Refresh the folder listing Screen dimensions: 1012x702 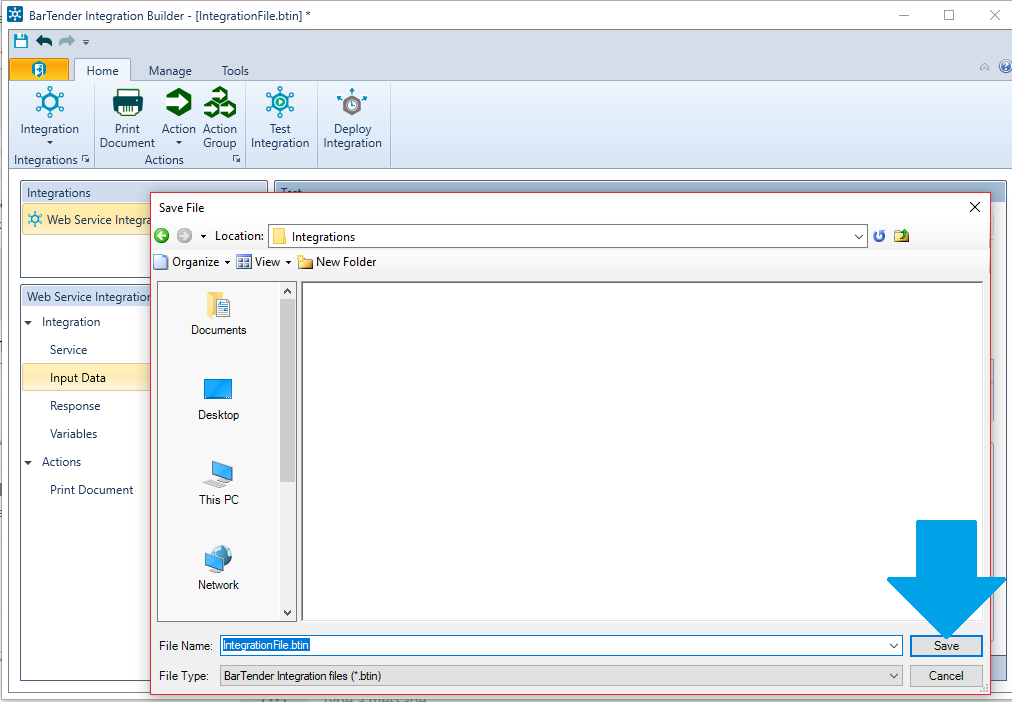(879, 236)
